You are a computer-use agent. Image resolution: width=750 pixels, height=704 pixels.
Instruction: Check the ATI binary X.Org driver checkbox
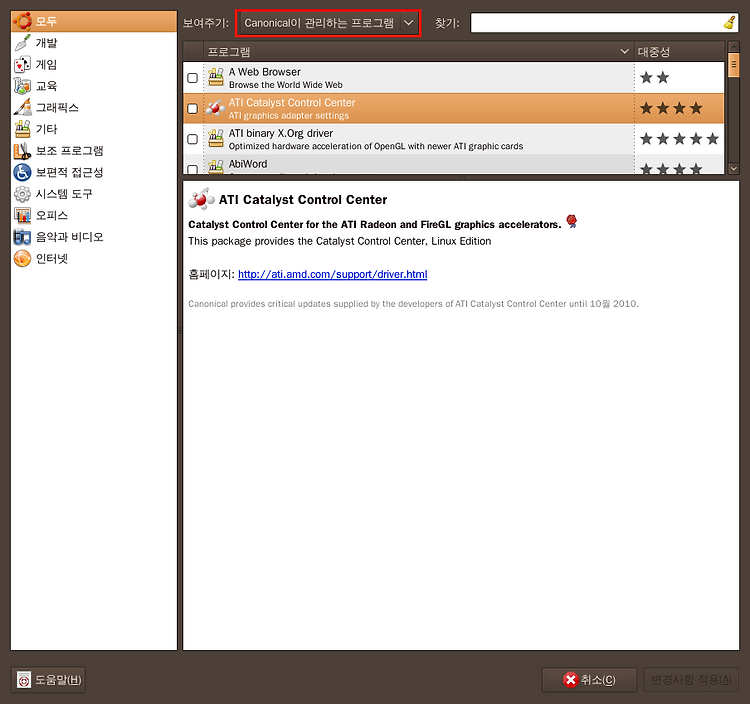tap(192, 139)
